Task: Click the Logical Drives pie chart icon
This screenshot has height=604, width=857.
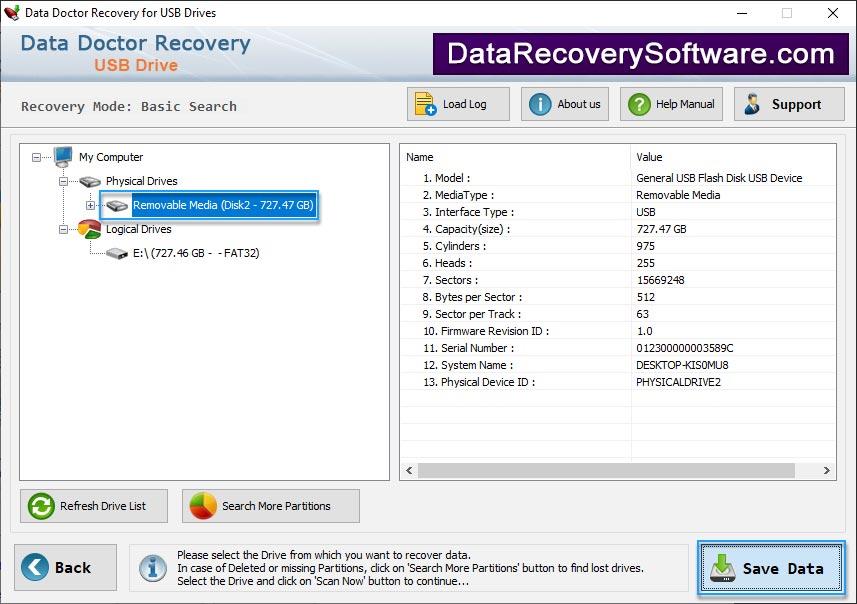Action: (x=90, y=229)
